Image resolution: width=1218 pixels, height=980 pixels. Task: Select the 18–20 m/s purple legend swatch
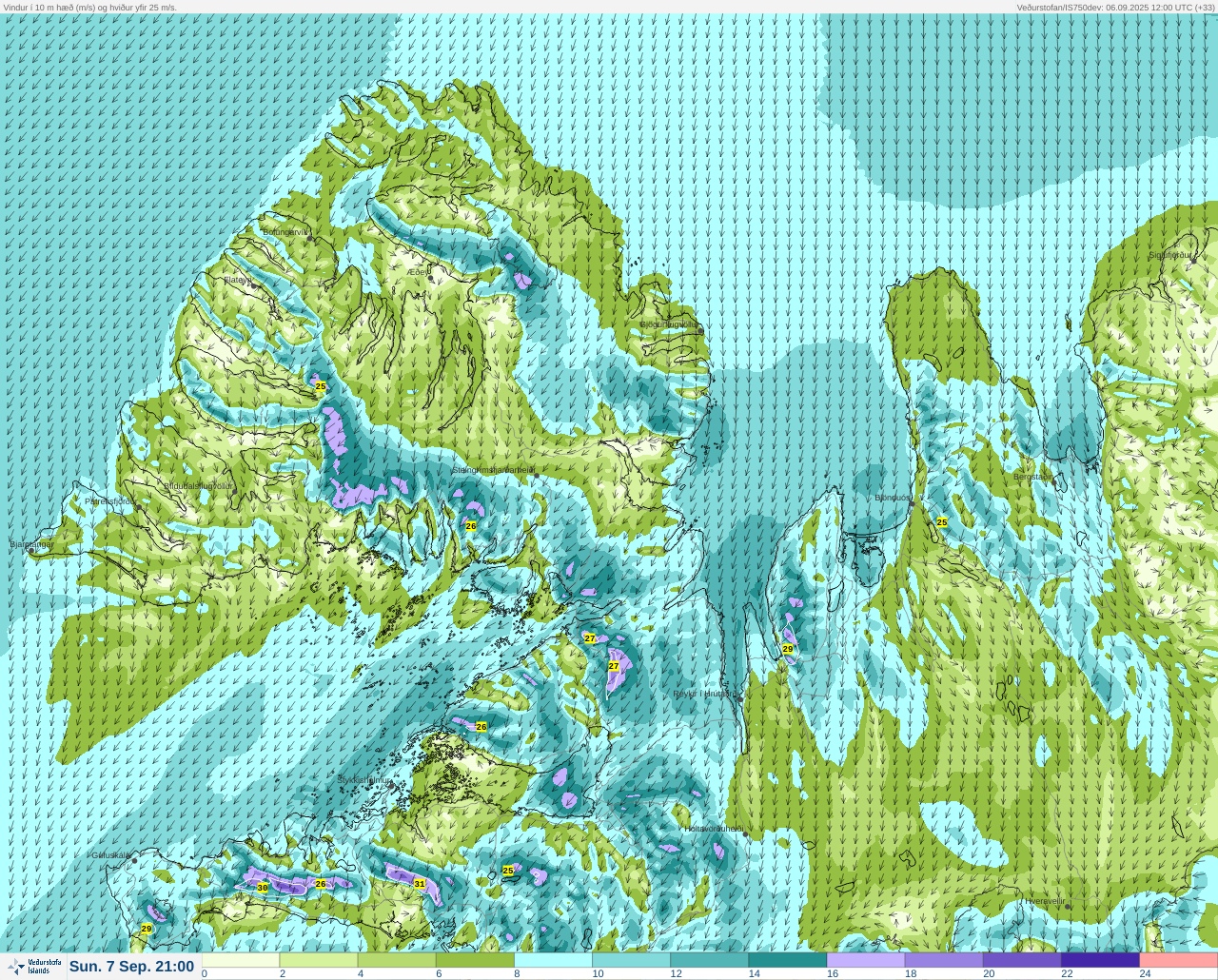click(944, 960)
